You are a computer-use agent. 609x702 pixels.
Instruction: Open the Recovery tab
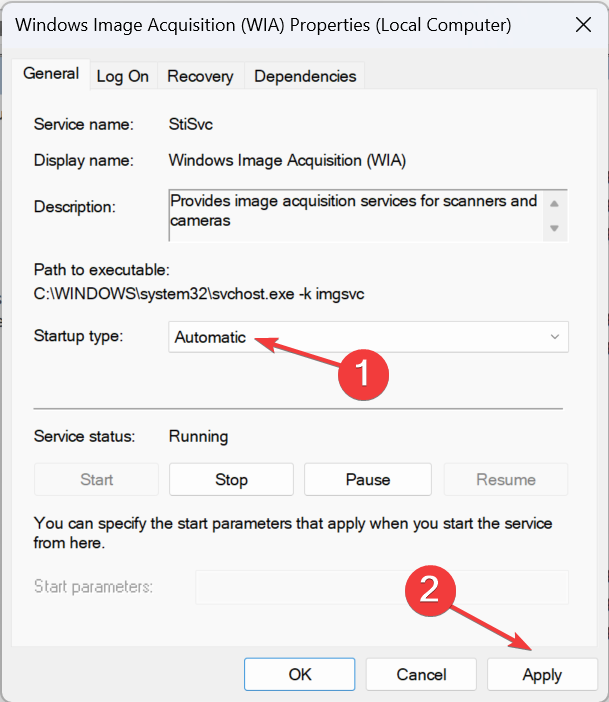tap(200, 76)
